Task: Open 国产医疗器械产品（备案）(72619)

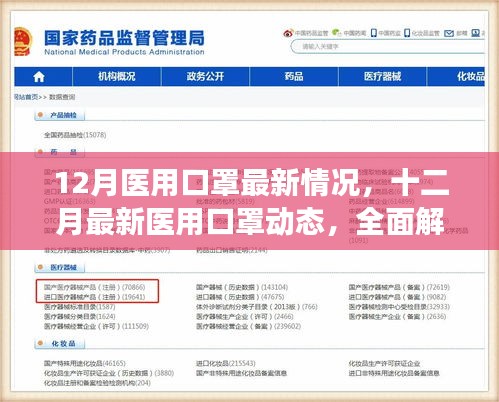Action: (399, 287)
